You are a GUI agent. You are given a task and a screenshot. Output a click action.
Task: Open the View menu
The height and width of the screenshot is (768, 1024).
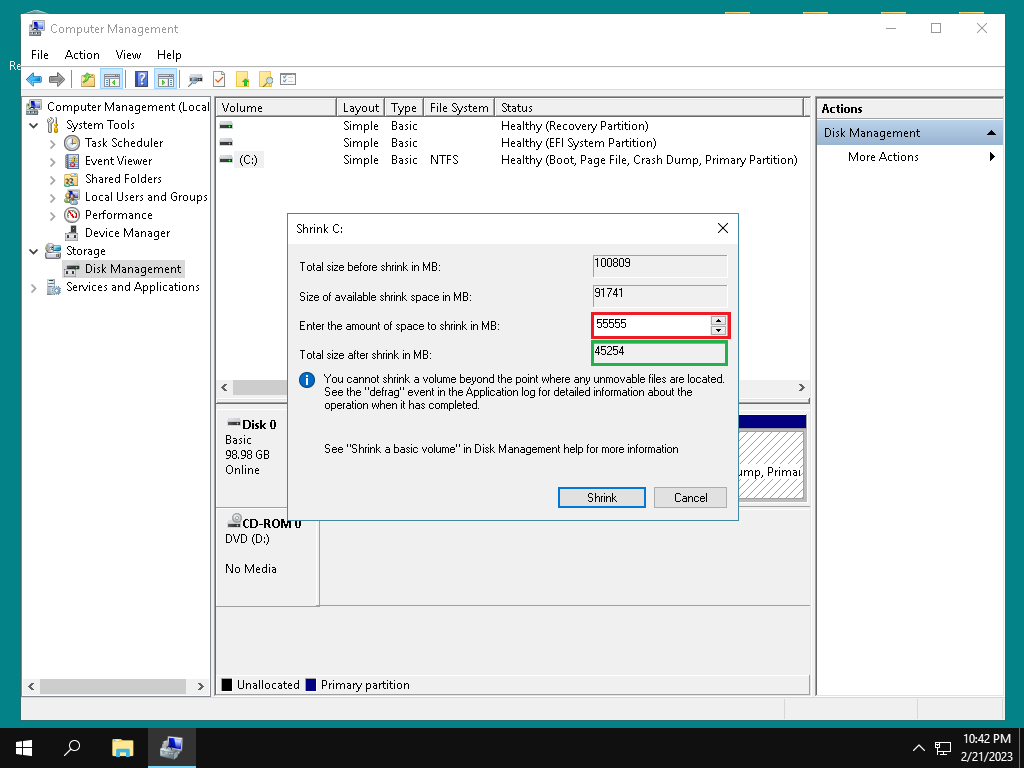(128, 55)
